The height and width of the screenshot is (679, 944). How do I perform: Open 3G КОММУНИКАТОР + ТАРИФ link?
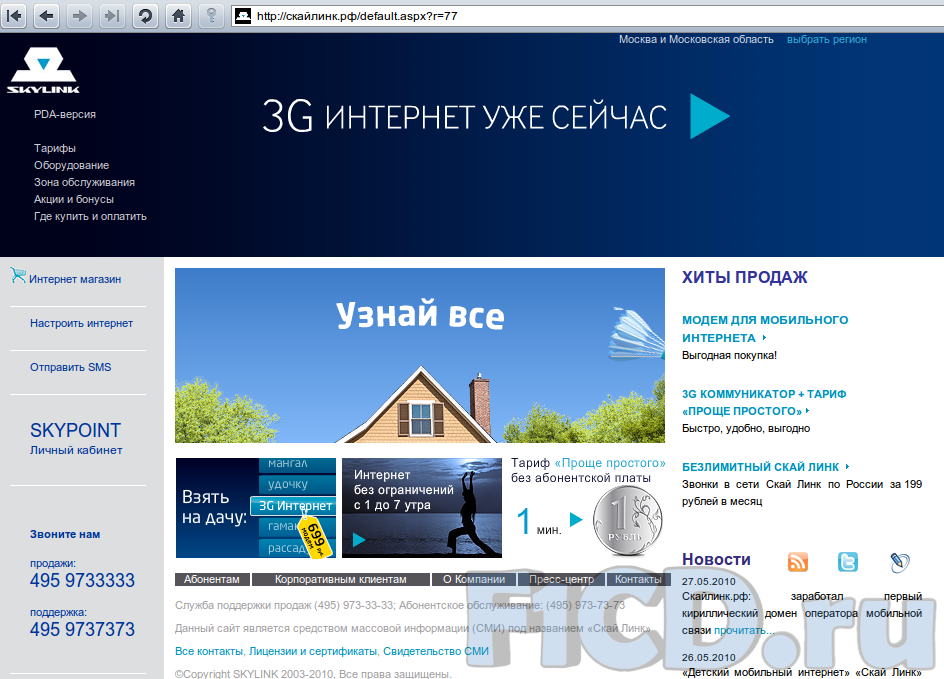click(764, 402)
